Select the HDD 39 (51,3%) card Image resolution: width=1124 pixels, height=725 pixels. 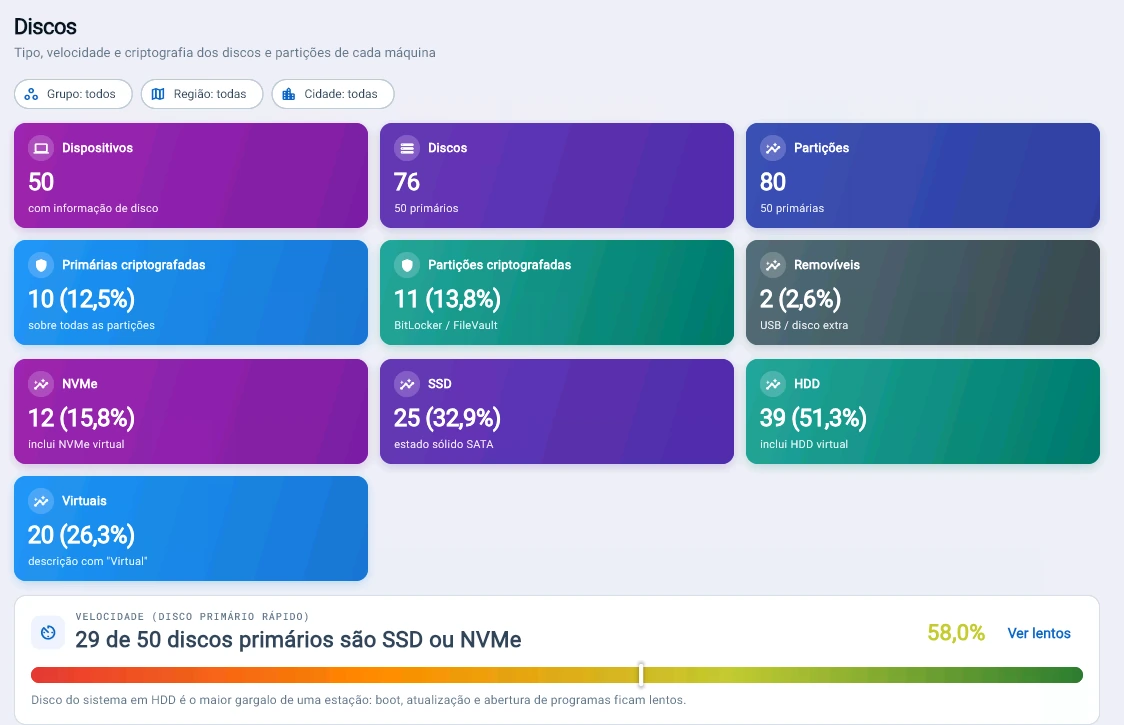[x=923, y=412]
